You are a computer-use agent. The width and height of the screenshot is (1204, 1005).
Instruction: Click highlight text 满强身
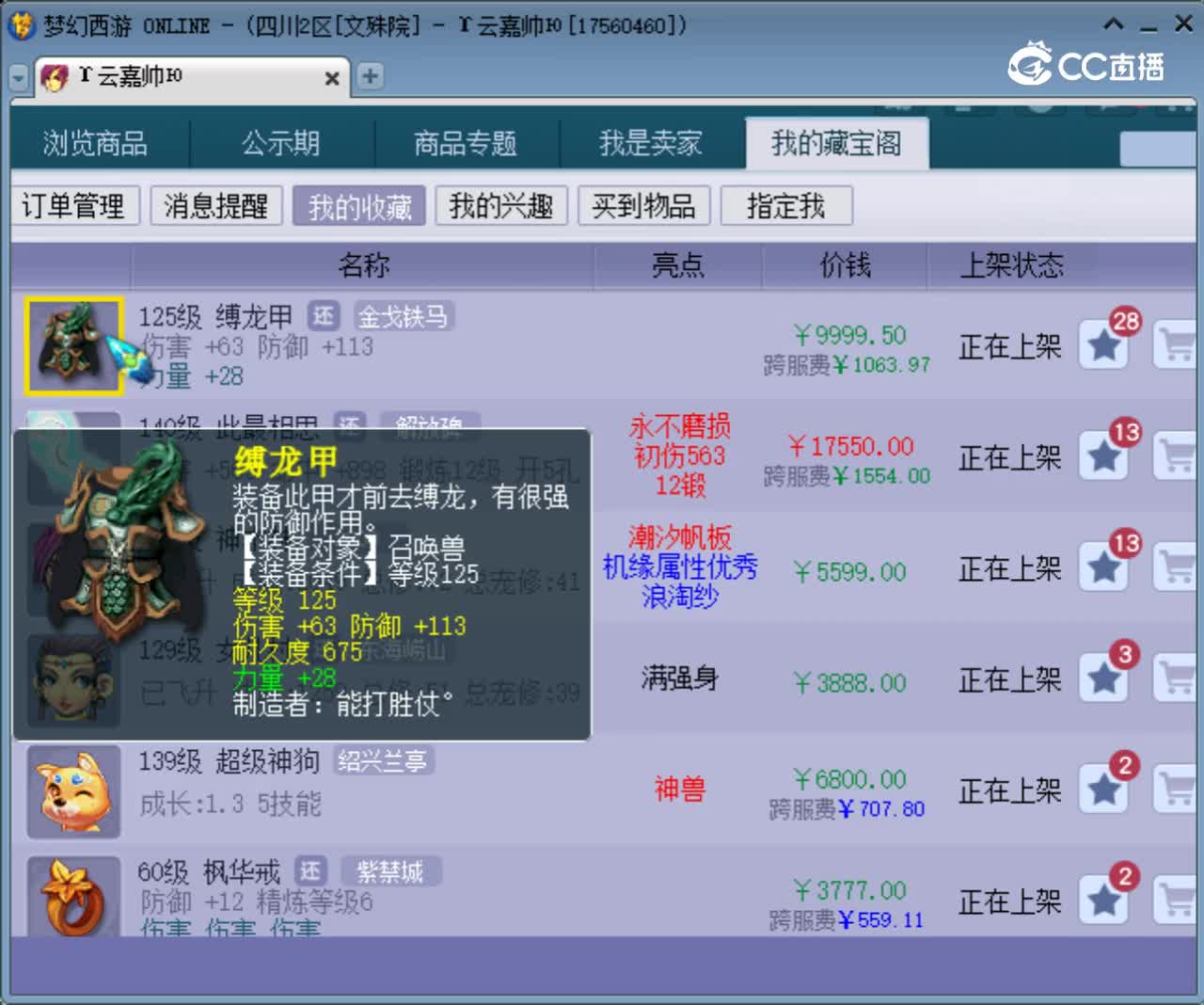point(679,678)
